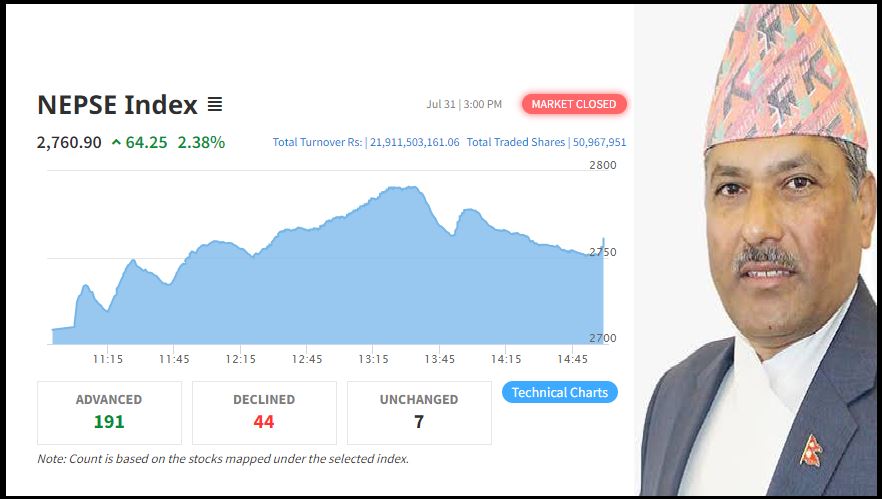The width and height of the screenshot is (882, 499).
Task: Select the UNCHANGED 7 stocks box
Action: (x=419, y=412)
